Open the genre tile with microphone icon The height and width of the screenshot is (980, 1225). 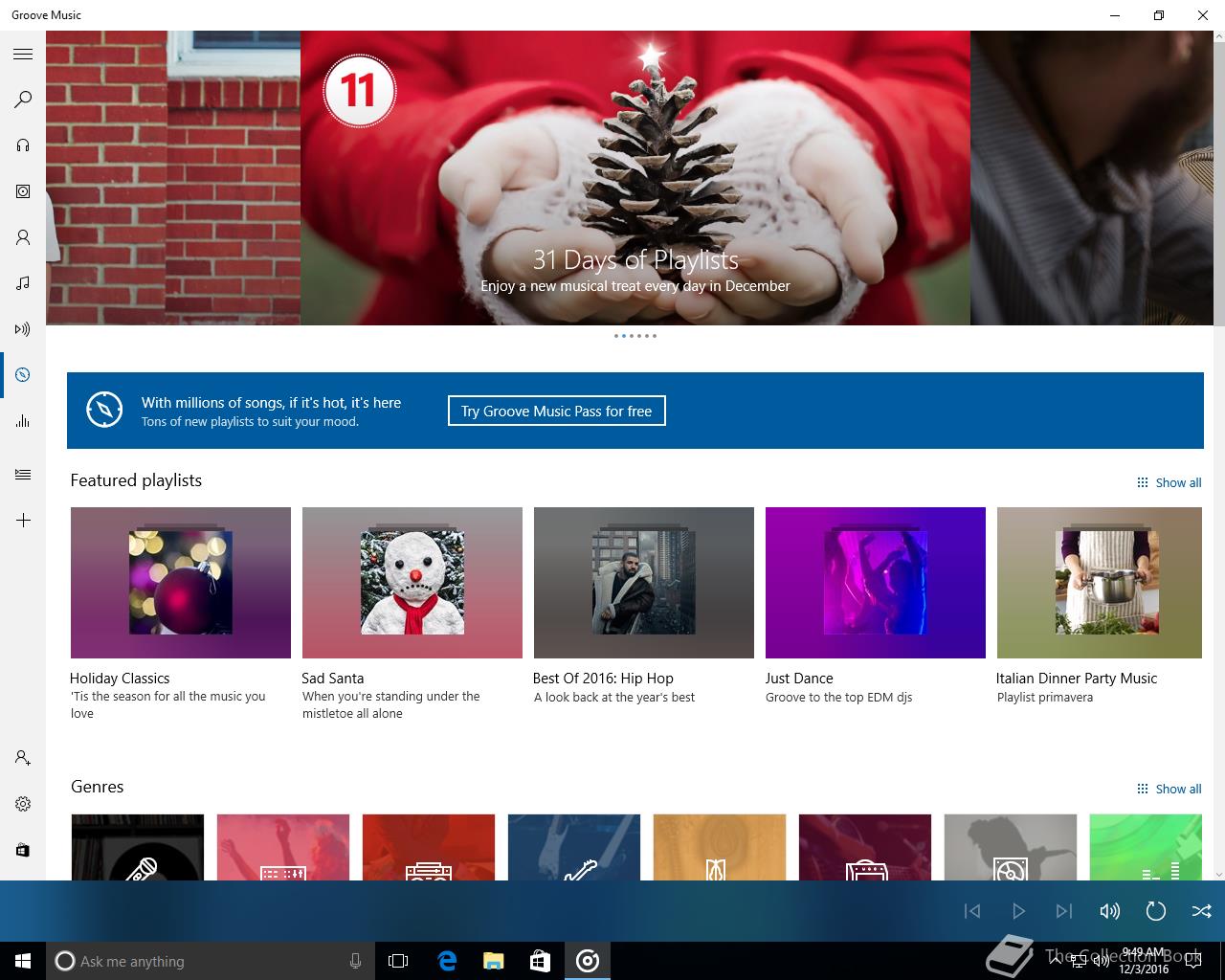pos(138,847)
